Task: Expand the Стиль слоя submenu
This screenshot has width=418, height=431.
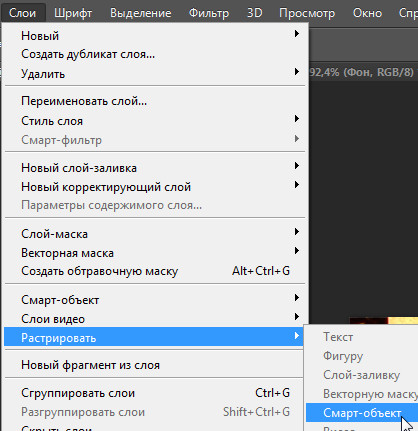Action: point(155,120)
